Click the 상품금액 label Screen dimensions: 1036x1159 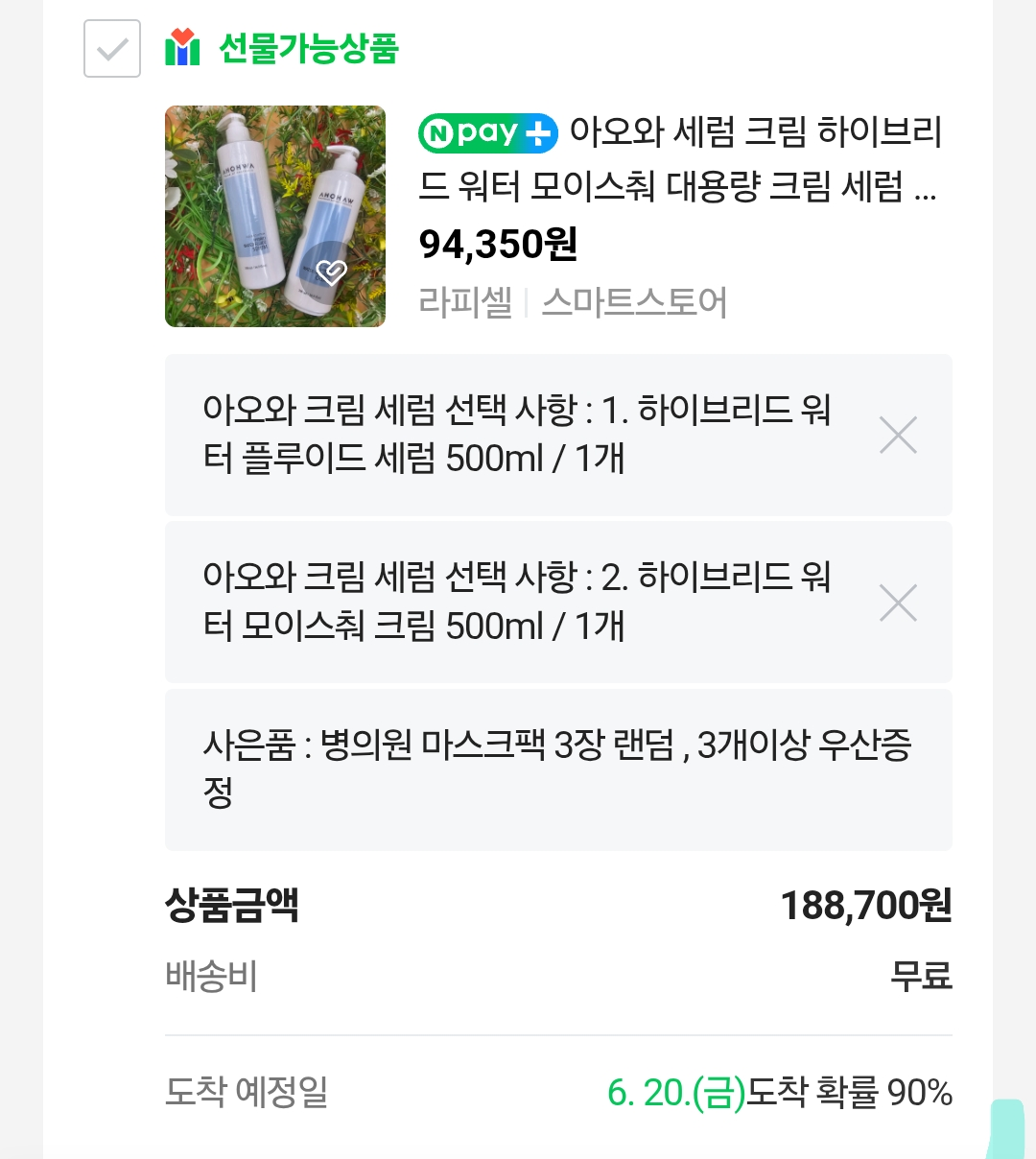(232, 905)
